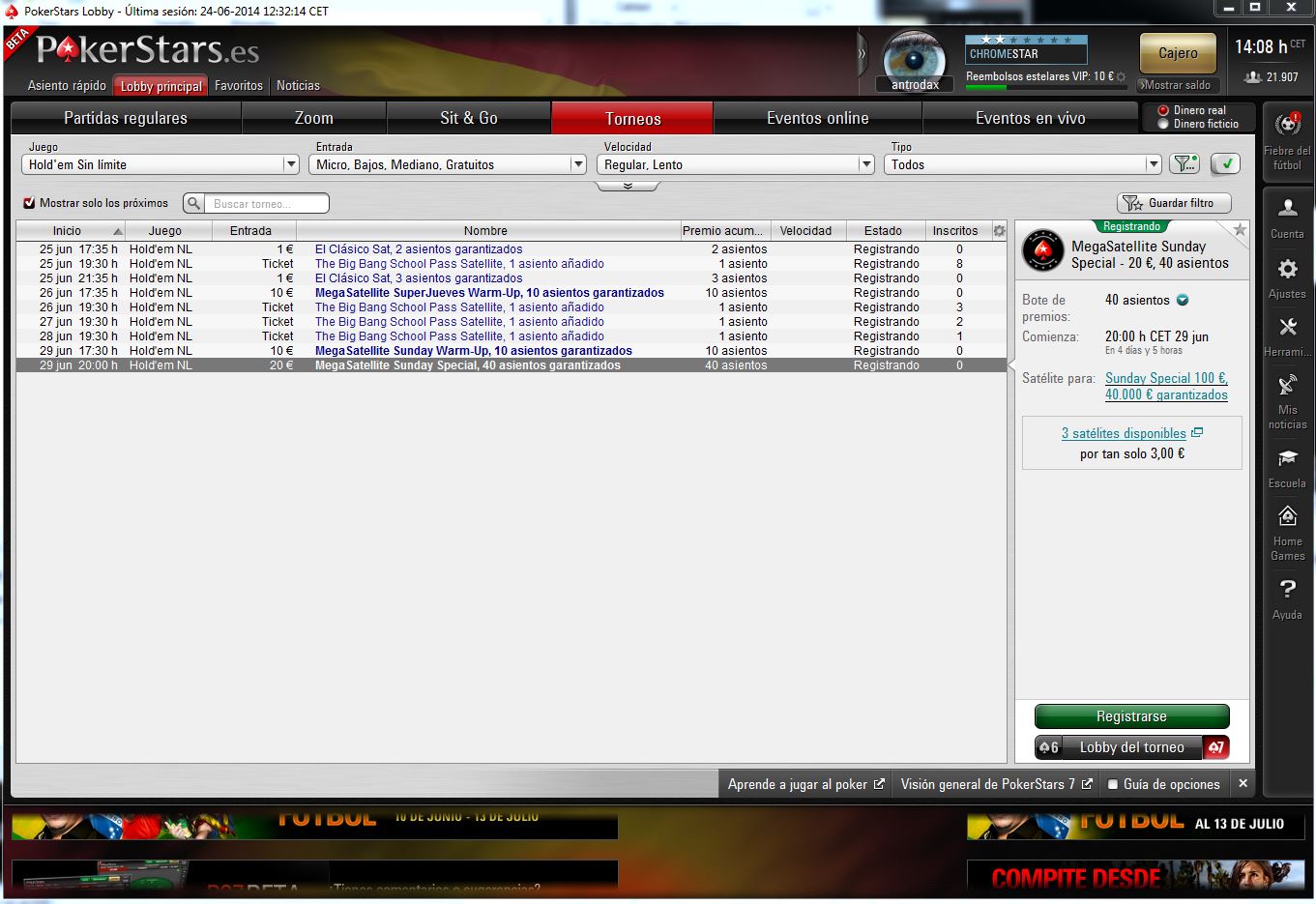Click the antrodax avatar image
Viewport: 1316px width, 904px height.
(x=915, y=56)
